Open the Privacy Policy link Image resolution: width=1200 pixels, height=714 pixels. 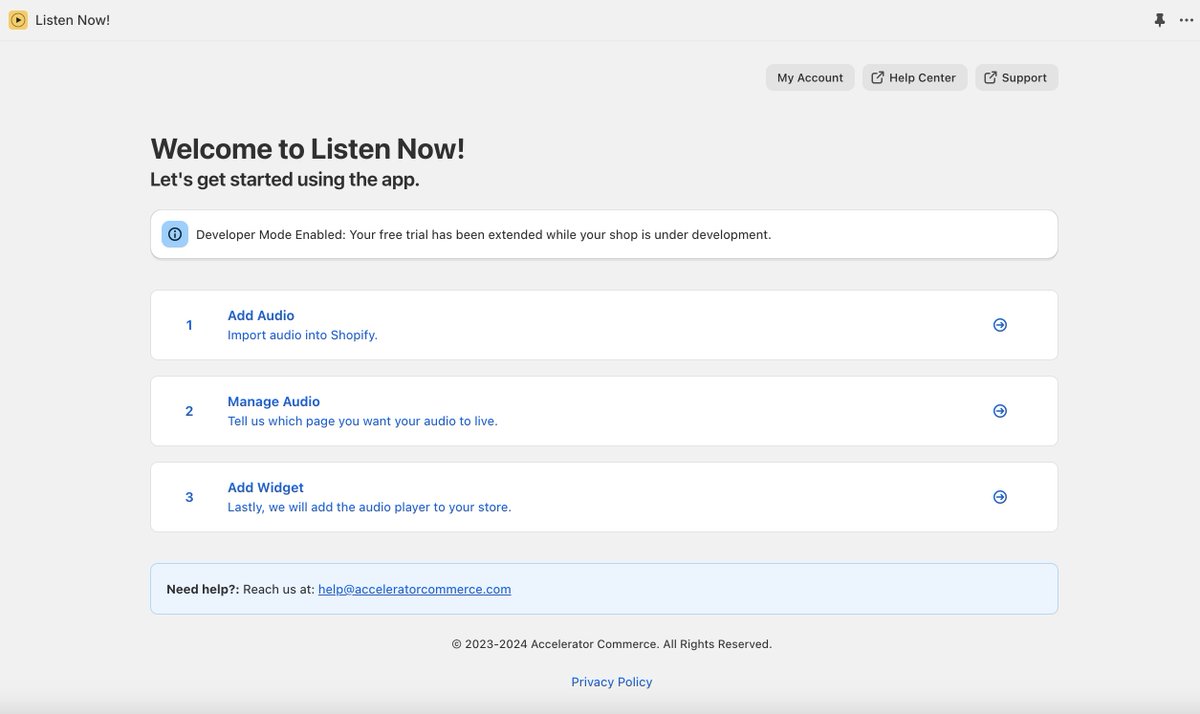tap(612, 682)
